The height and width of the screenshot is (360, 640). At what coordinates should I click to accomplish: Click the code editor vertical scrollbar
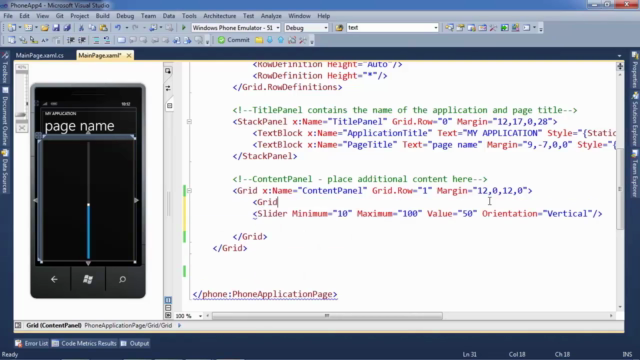[x=620, y=188]
